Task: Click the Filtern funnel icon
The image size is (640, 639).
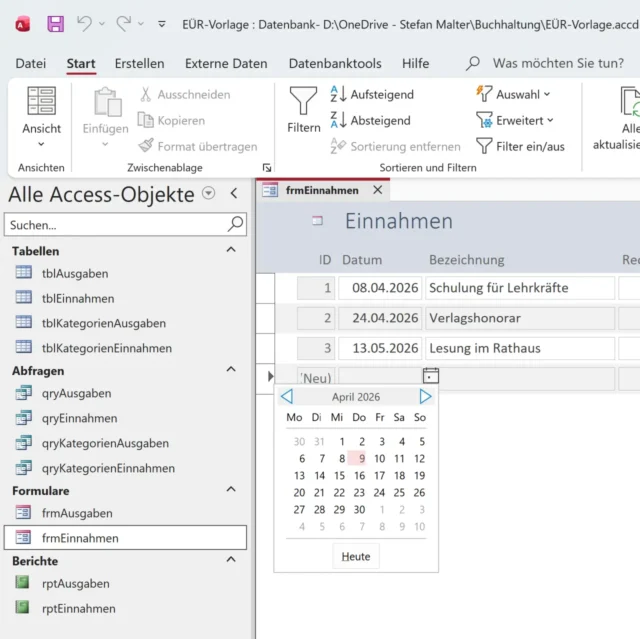Action: [303, 101]
